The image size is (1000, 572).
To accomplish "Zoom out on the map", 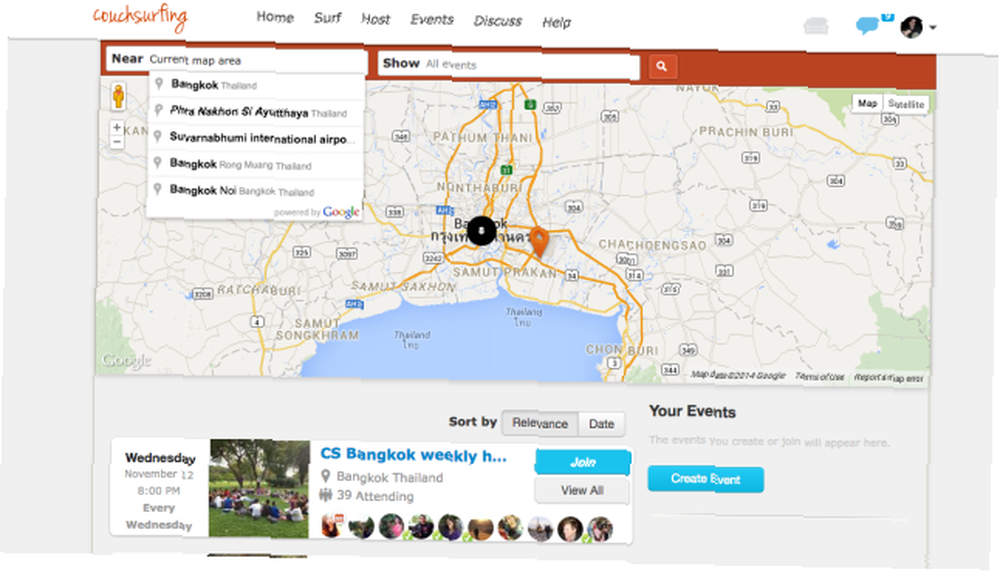I will pos(117,142).
